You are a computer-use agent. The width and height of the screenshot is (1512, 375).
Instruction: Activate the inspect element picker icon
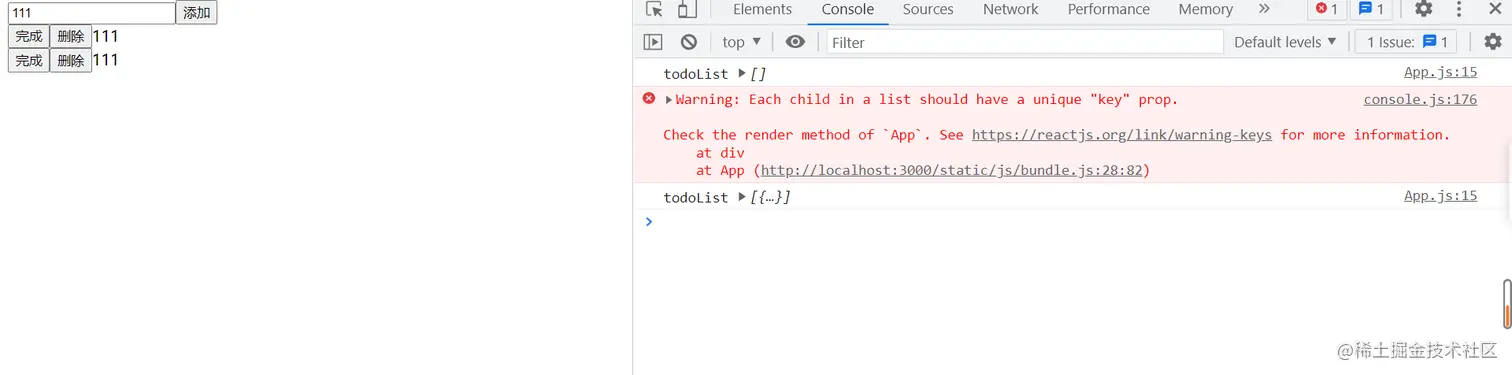coord(655,9)
